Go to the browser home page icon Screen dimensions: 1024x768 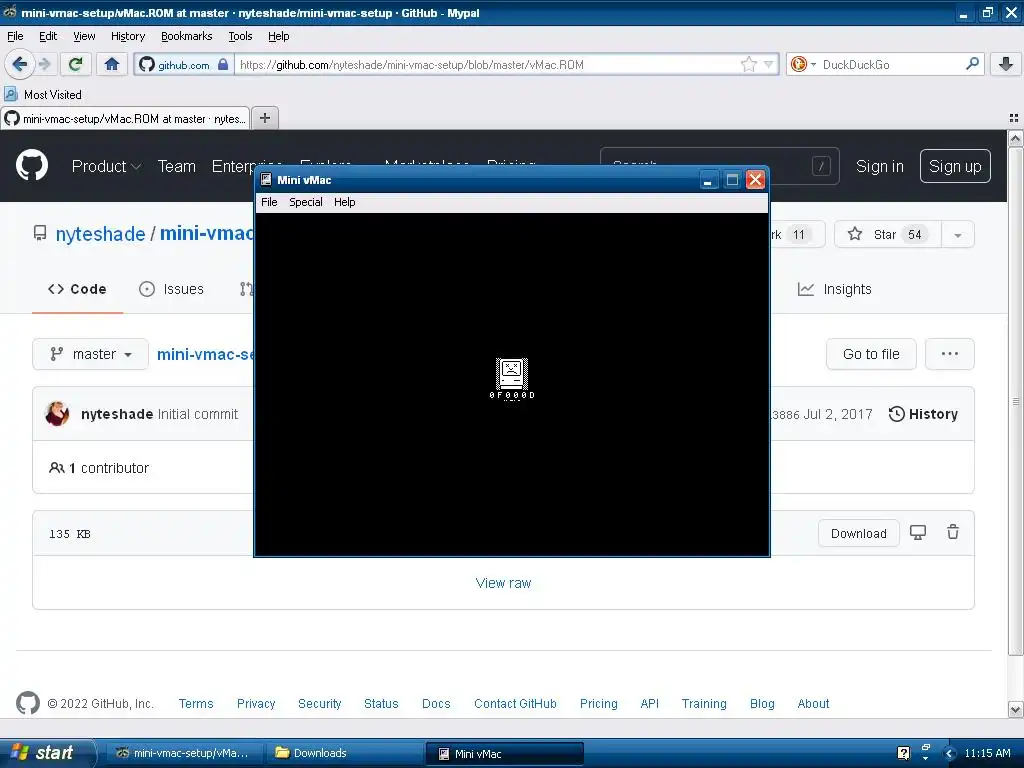pyautogui.click(x=112, y=64)
